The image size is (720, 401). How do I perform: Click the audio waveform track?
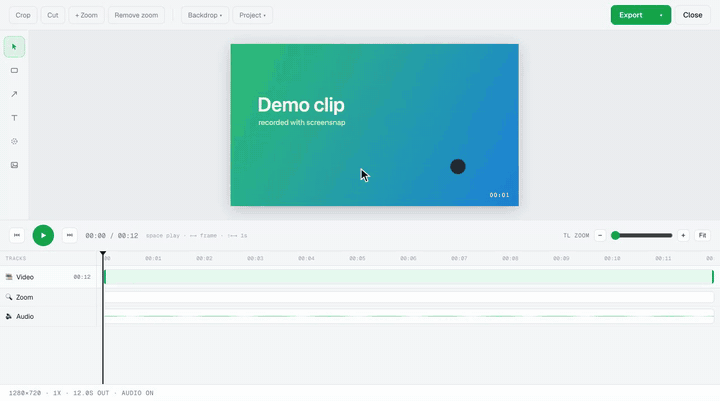click(x=409, y=316)
